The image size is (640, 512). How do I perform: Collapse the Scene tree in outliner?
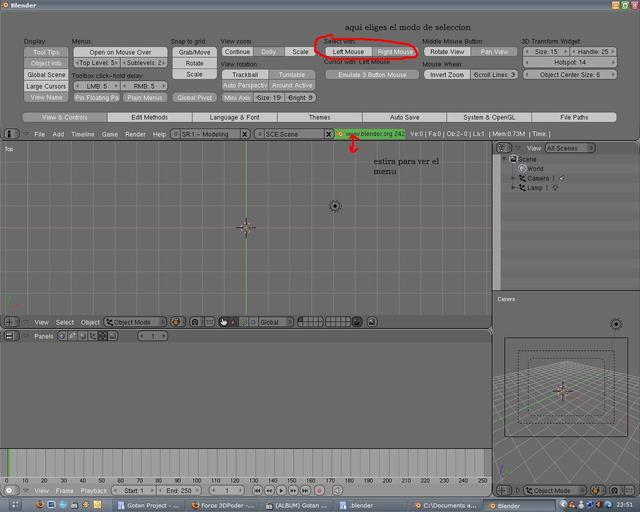click(504, 158)
